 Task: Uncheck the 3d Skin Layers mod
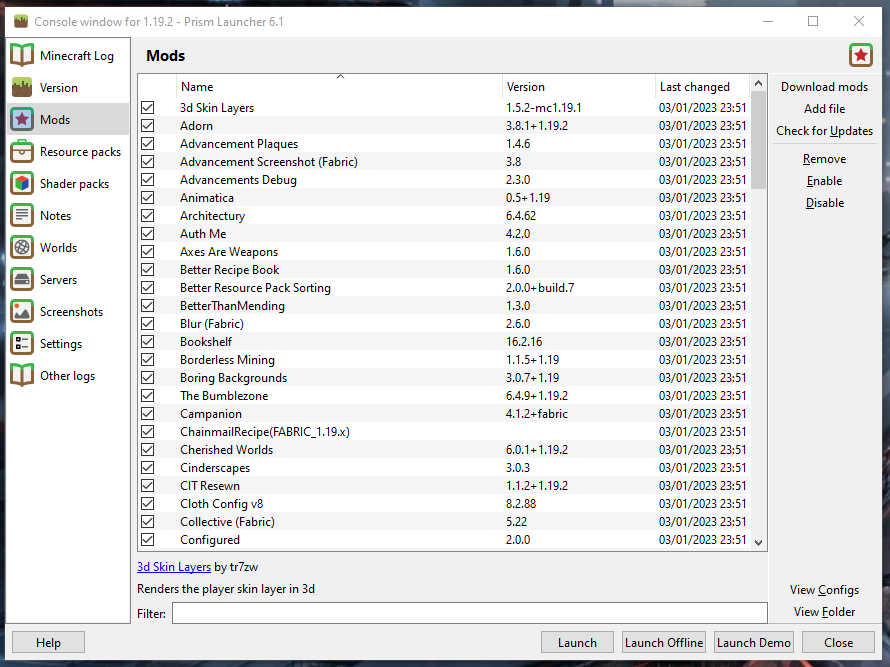[x=146, y=107]
